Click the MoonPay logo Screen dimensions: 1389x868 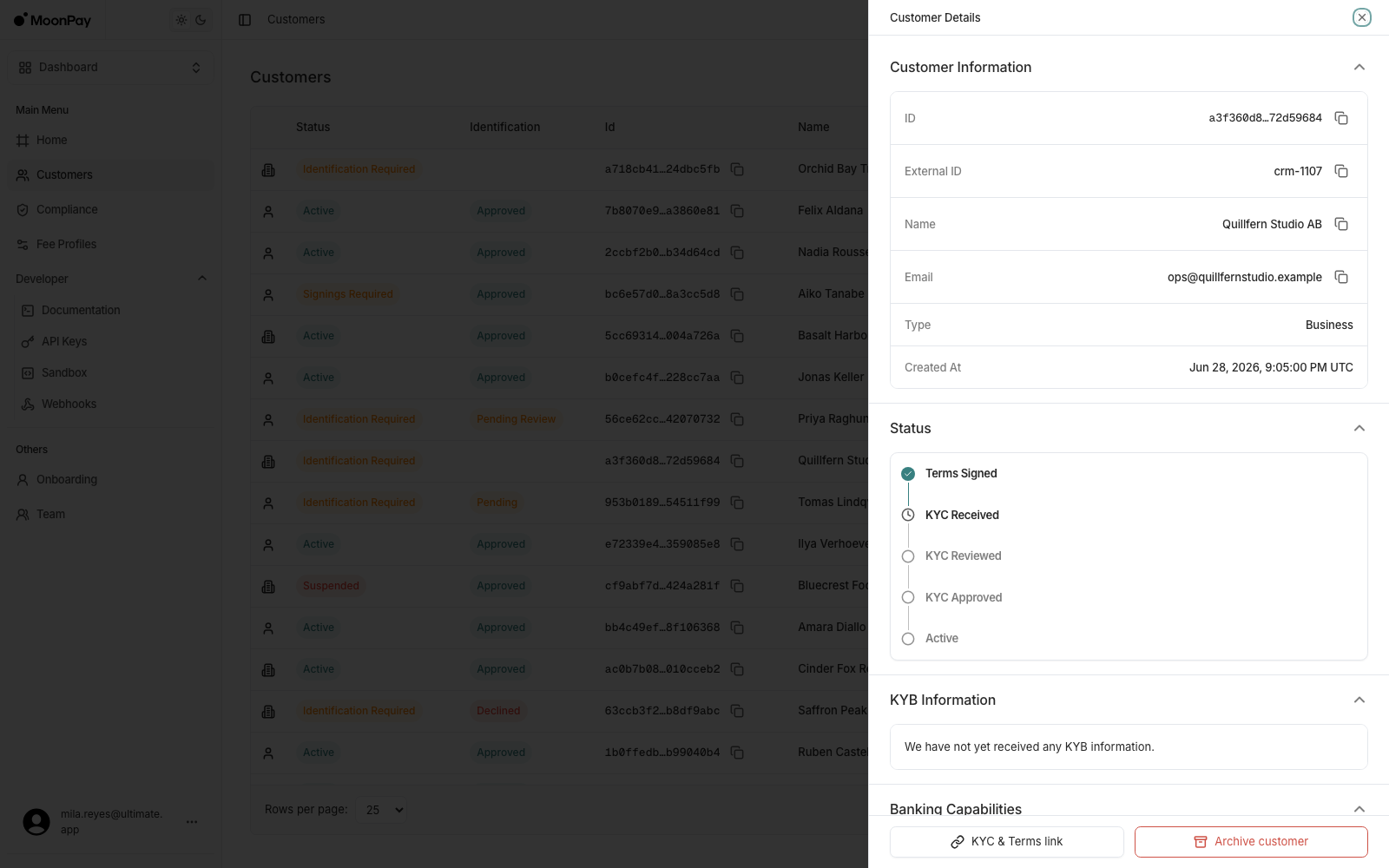(x=52, y=20)
